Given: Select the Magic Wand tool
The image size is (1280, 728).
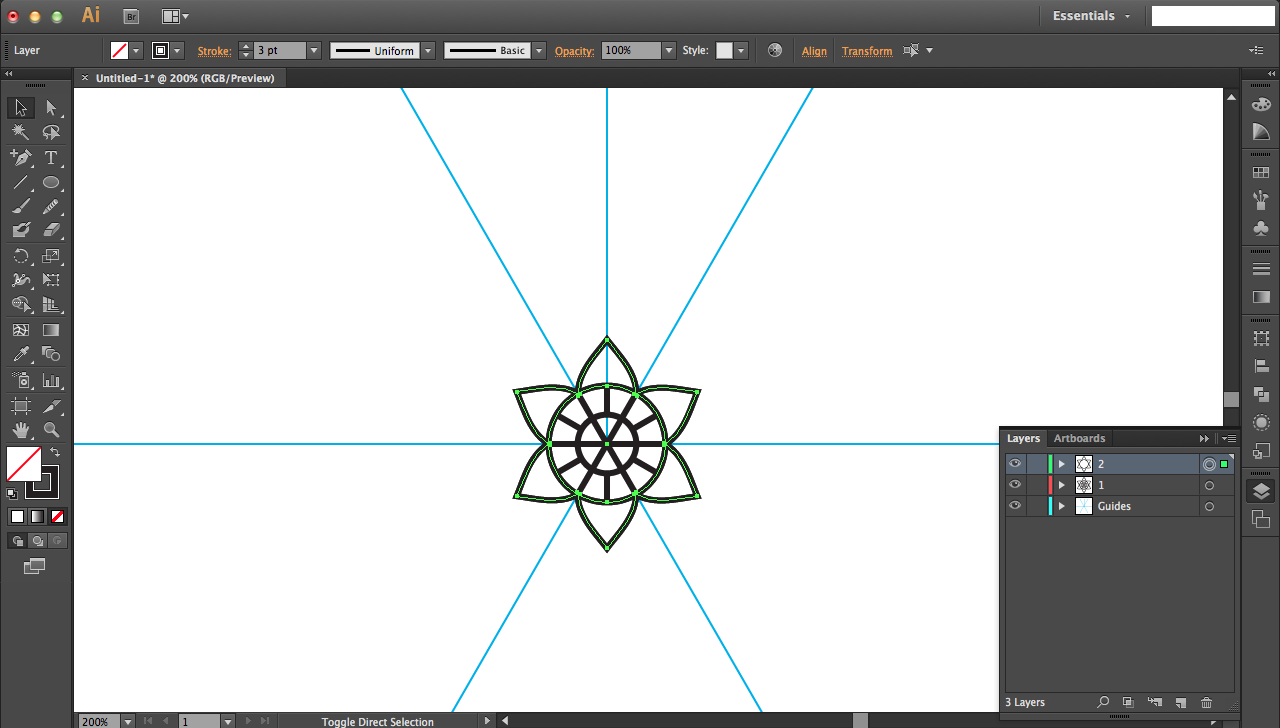Looking at the screenshot, I should 21,132.
